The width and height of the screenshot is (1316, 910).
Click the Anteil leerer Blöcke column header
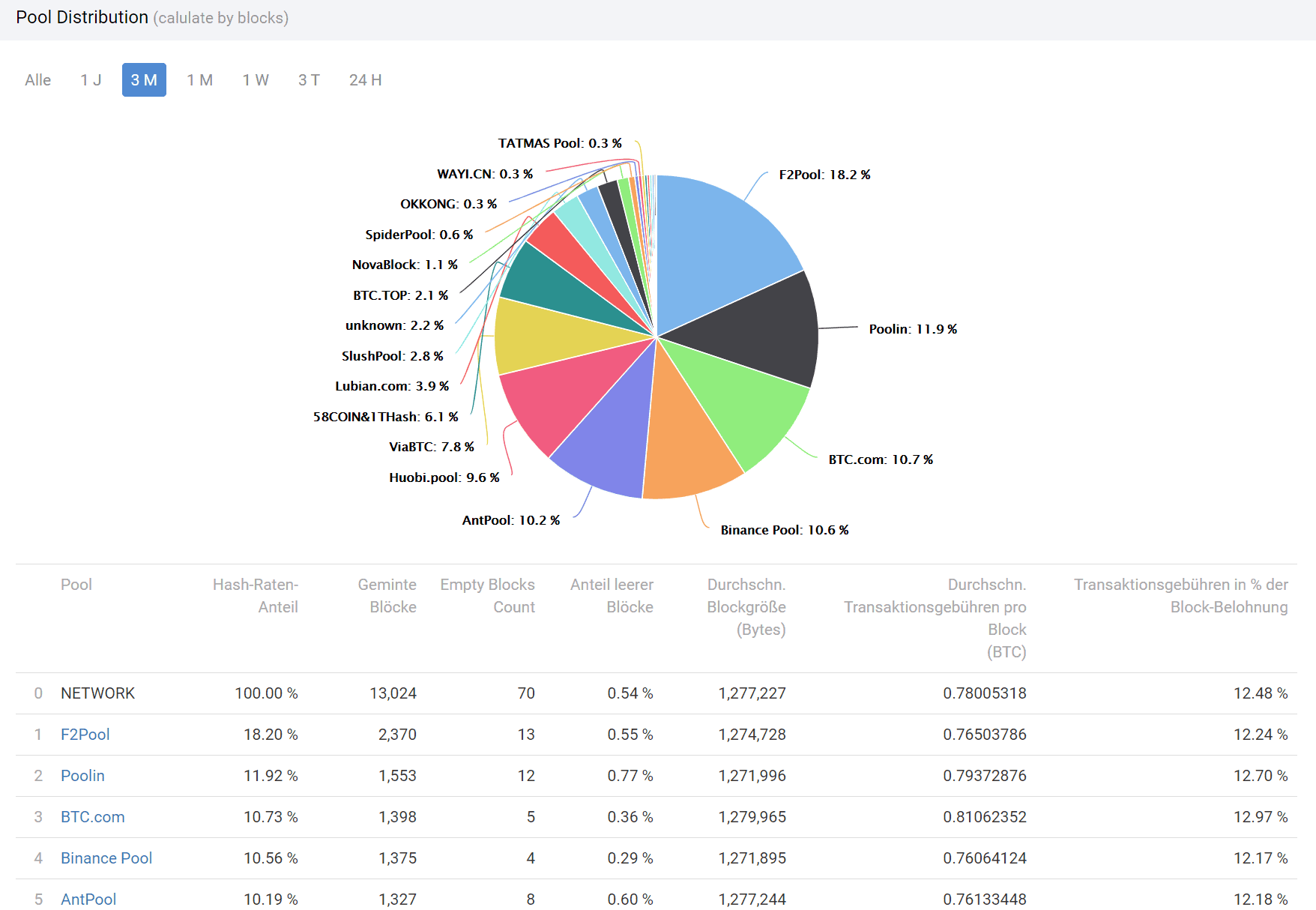pyautogui.click(x=612, y=596)
